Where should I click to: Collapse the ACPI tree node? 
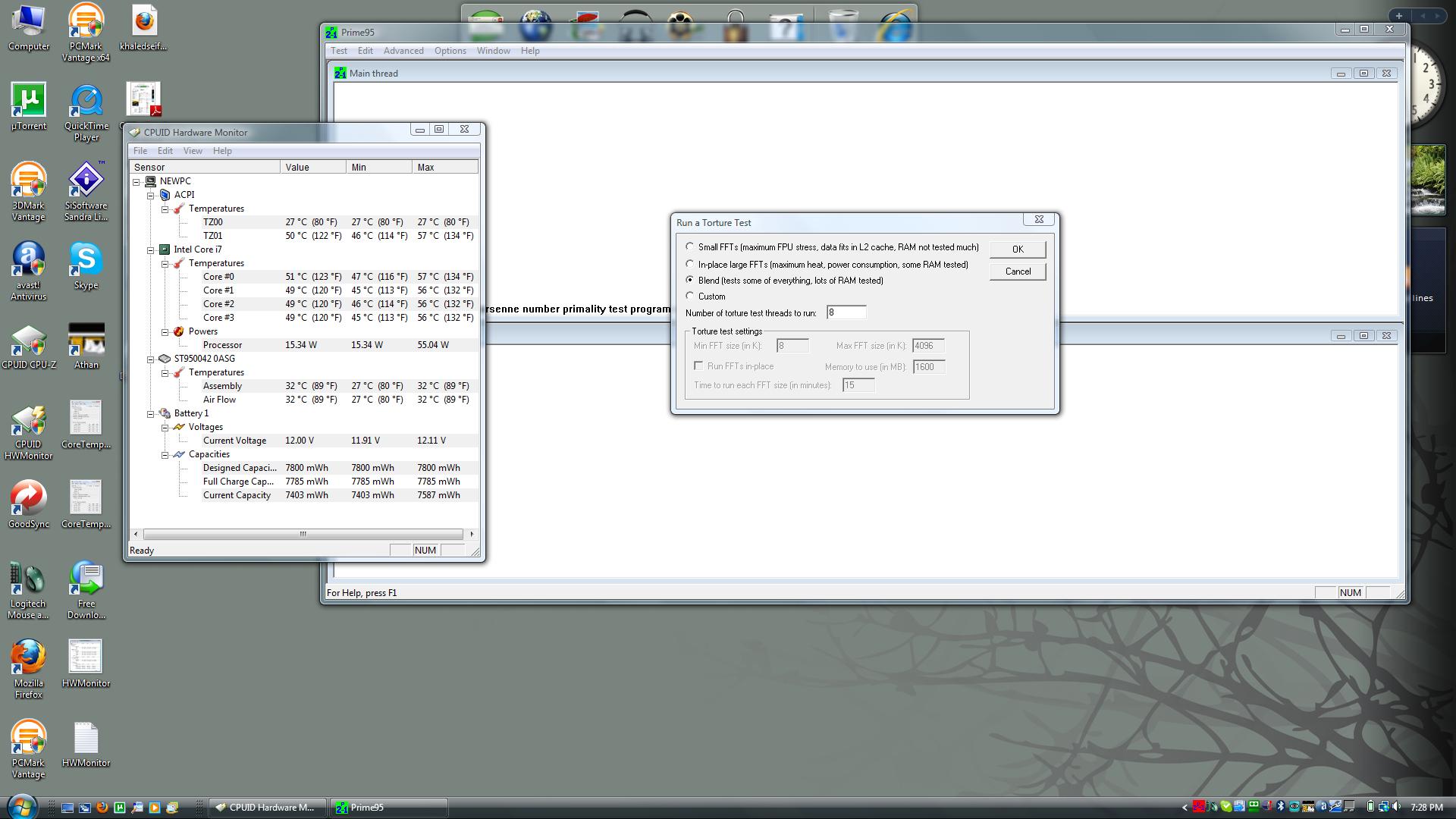tap(150, 195)
